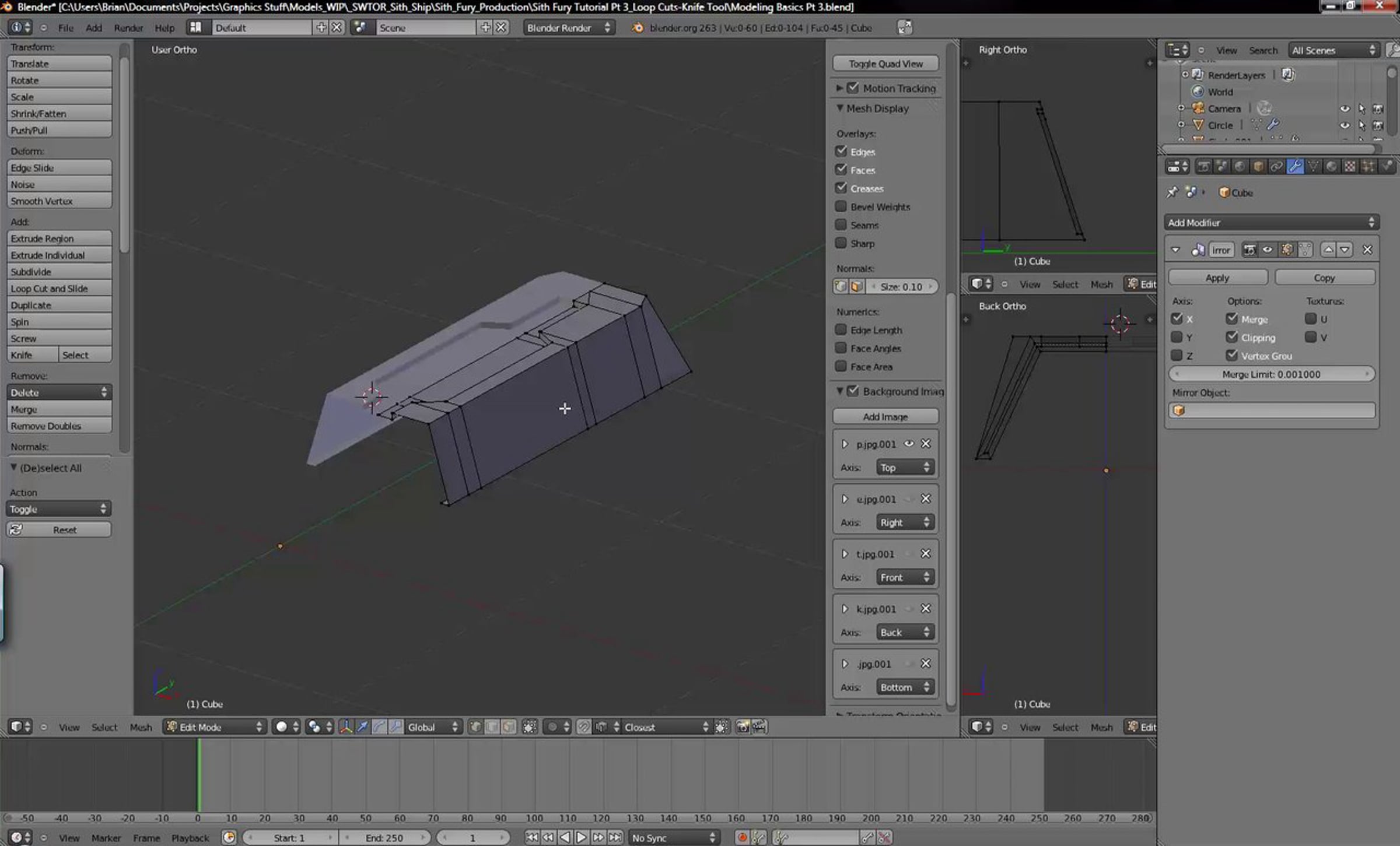Move Mirror modifier up with arrow

click(x=1328, y=250)
